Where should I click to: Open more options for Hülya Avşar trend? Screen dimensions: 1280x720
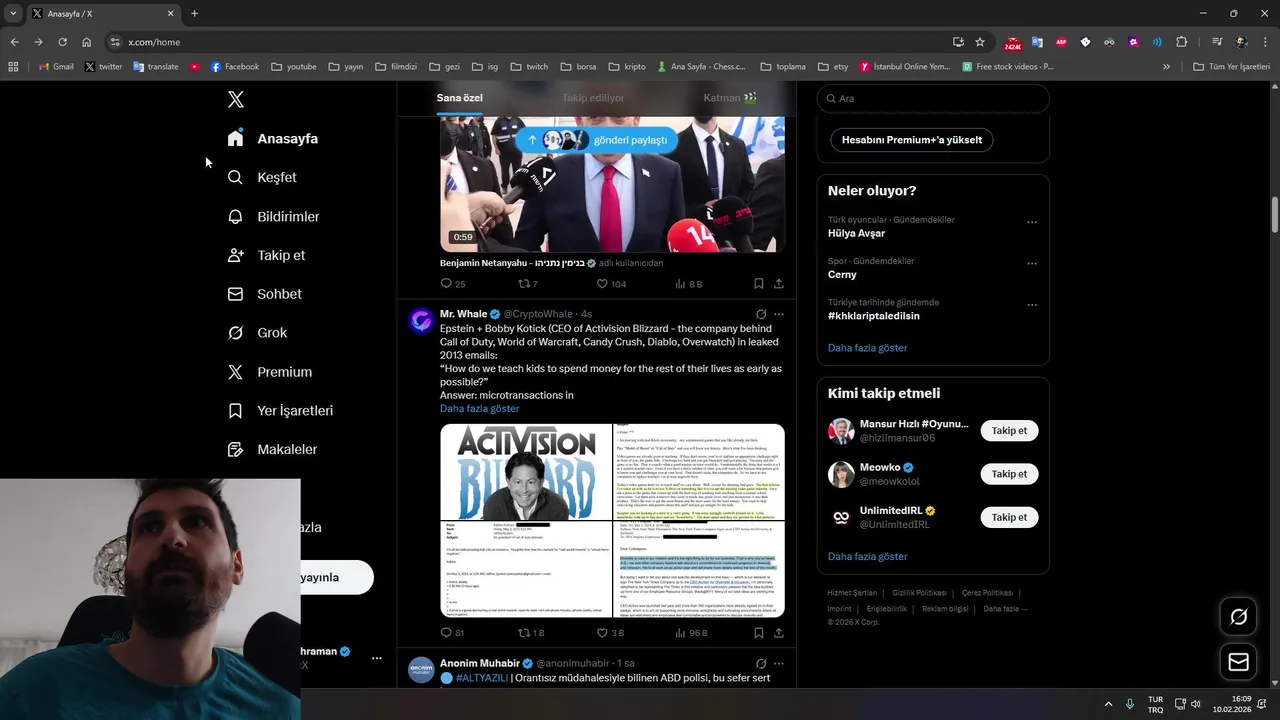pyautogui.click(x=1032, y=223)
